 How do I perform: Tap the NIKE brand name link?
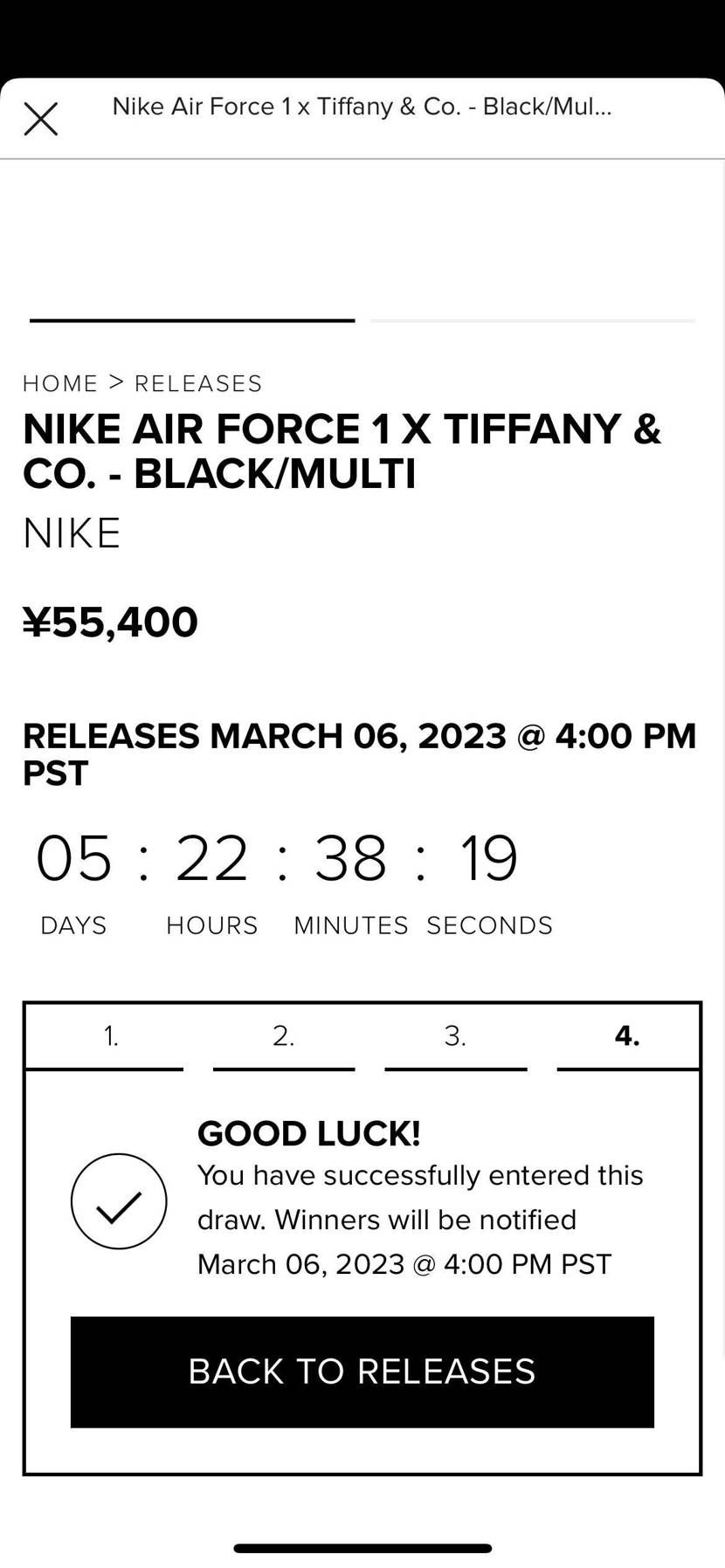(x=72, y=533)
